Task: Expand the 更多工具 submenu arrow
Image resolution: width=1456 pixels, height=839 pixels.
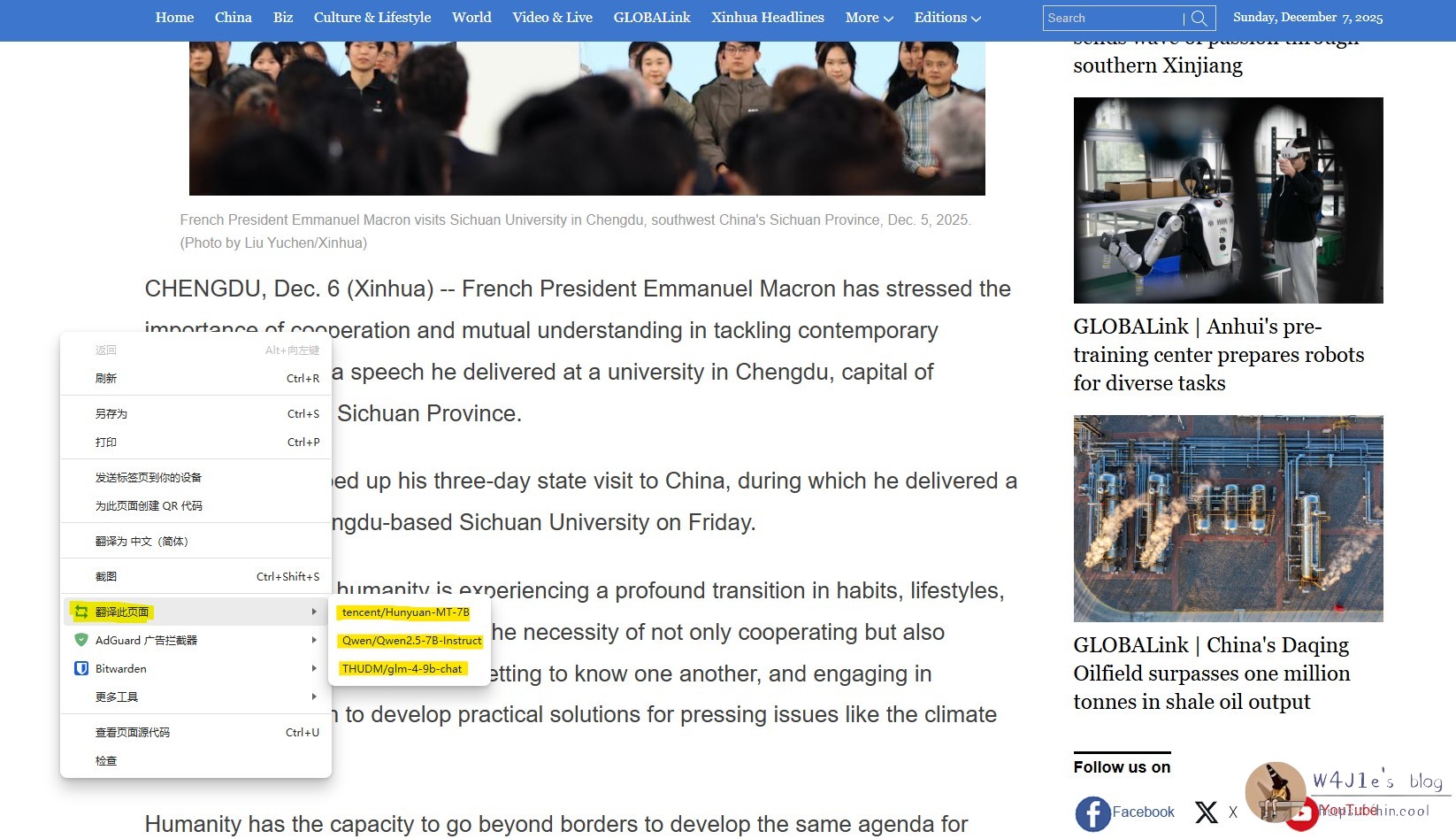Action: pos(313,697)
